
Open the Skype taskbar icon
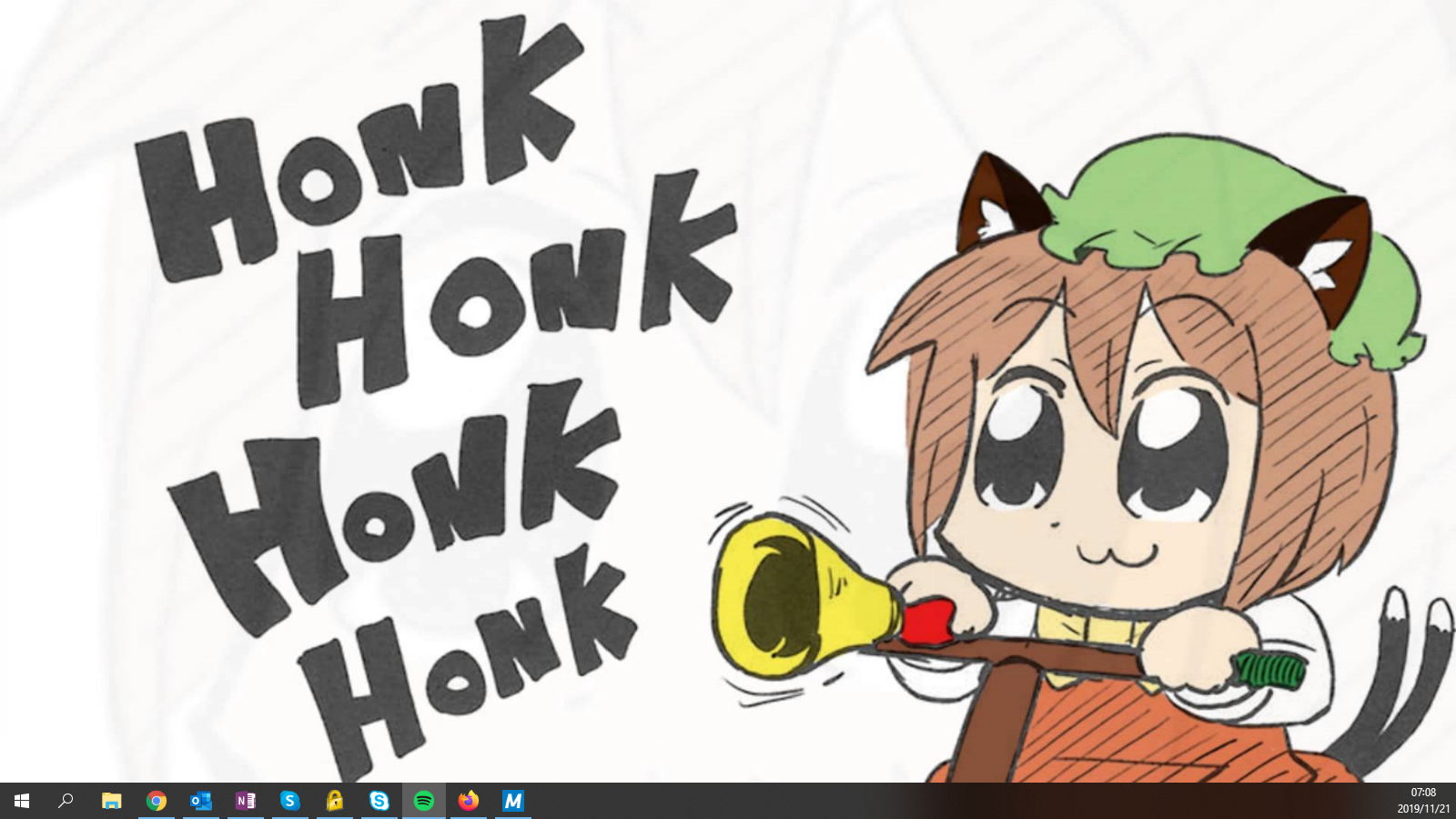tap(379, 801)
